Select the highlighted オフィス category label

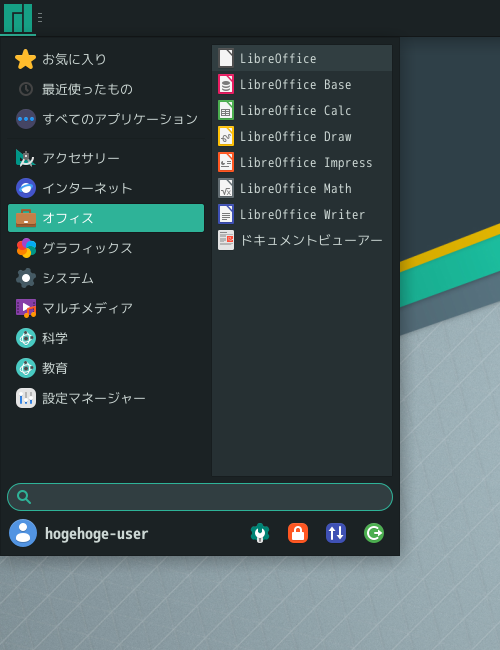coord(68,218)
